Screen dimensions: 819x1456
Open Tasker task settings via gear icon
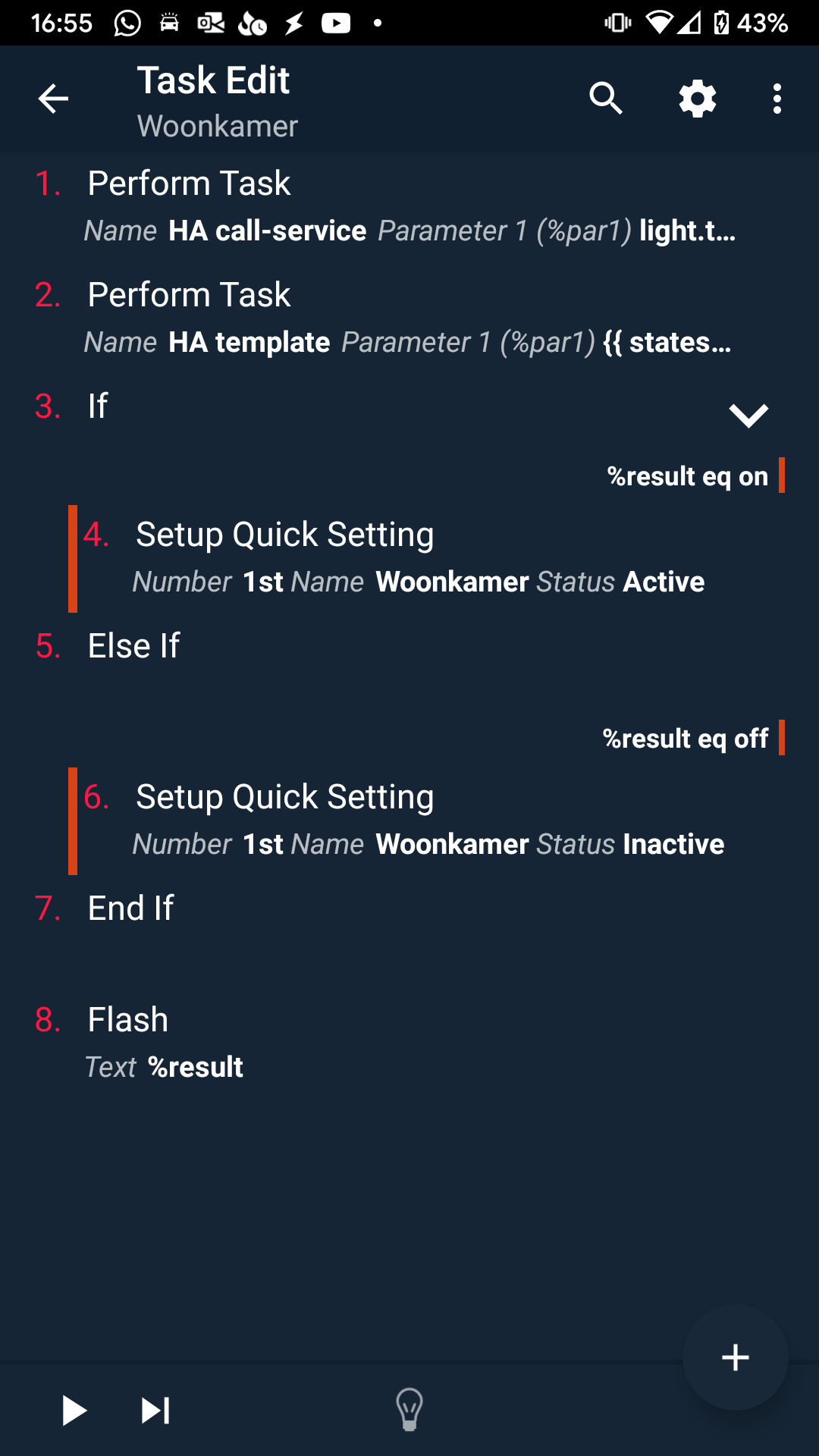tap(697, 99)
